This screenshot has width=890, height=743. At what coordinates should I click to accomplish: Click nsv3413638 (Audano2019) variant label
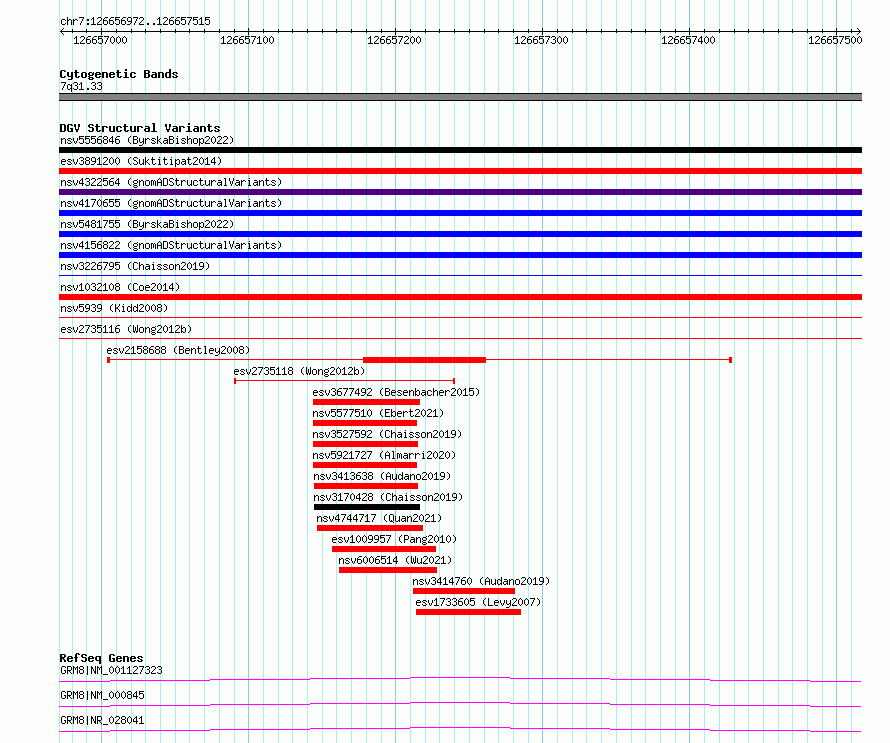382,476
